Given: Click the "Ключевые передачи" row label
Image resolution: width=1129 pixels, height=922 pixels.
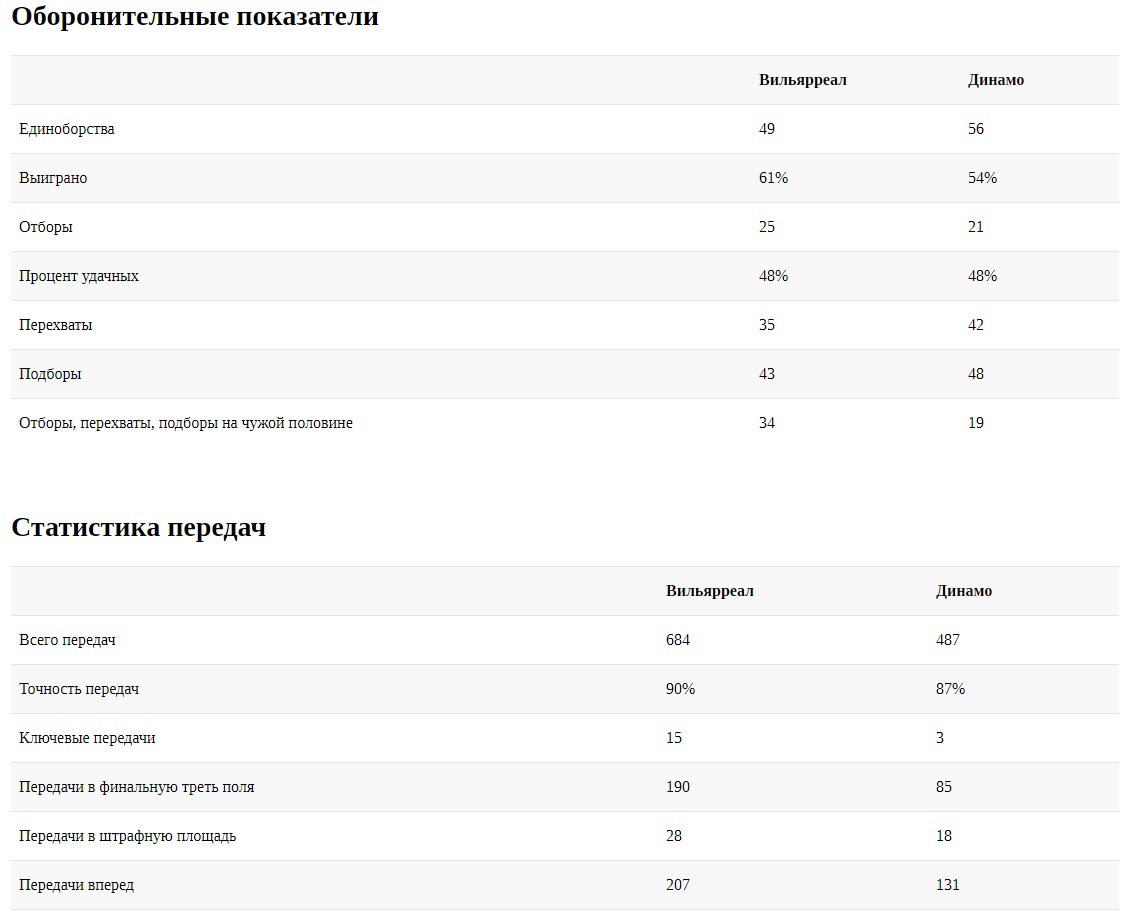Looking at the screenshot, I should (87, 738).
